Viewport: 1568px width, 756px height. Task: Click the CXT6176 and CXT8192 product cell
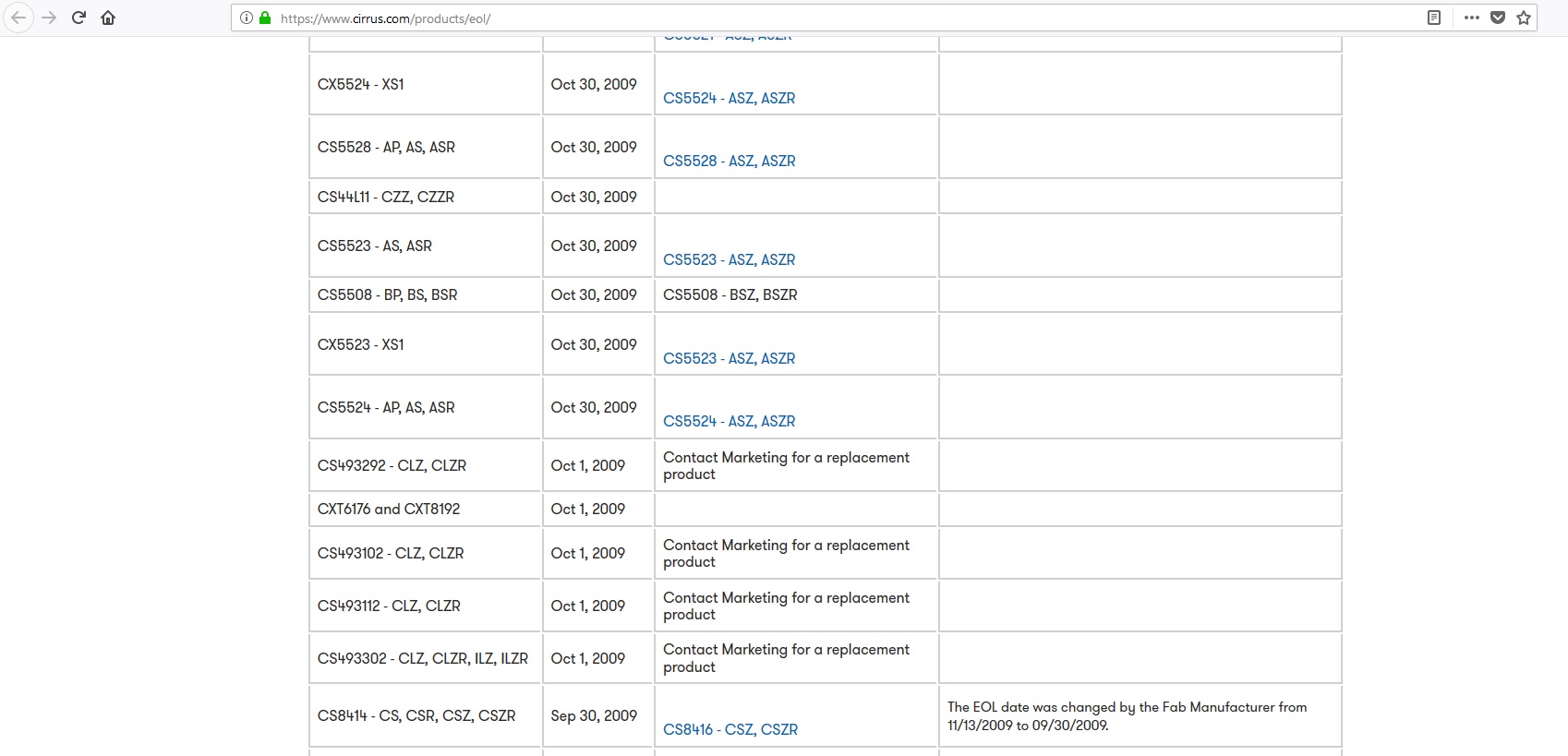click(x=389, y=509)
